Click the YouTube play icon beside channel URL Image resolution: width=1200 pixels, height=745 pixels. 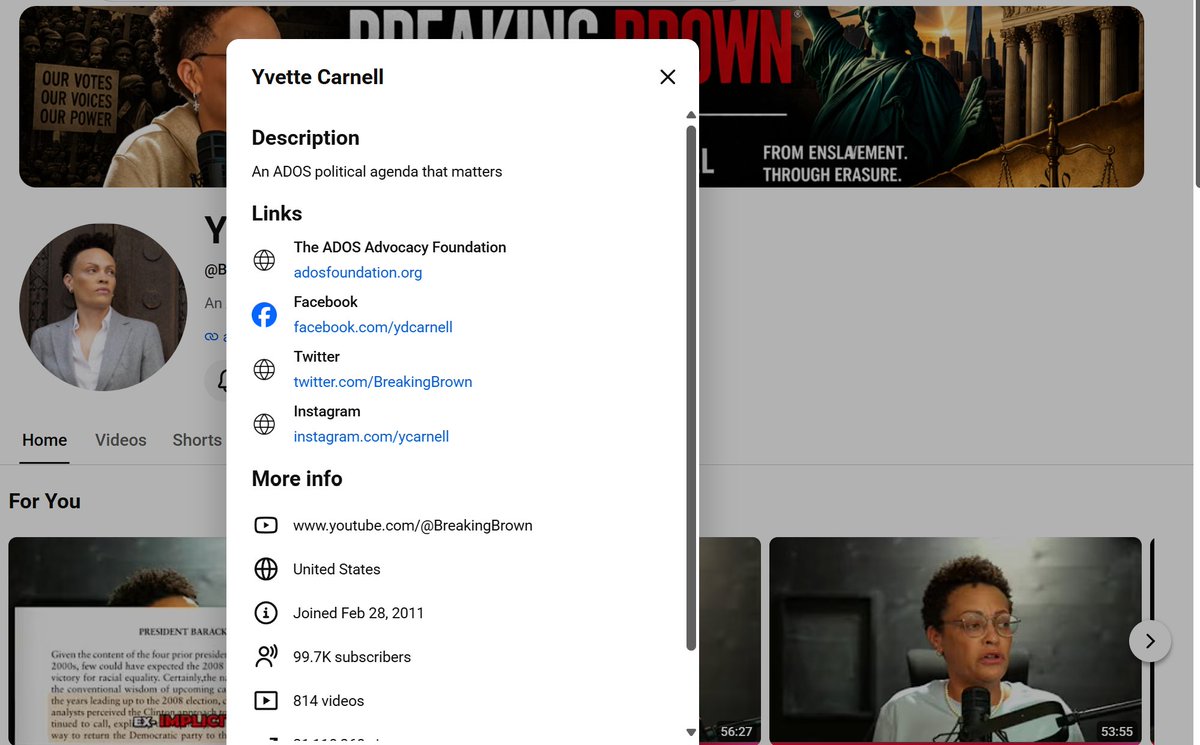266,525
